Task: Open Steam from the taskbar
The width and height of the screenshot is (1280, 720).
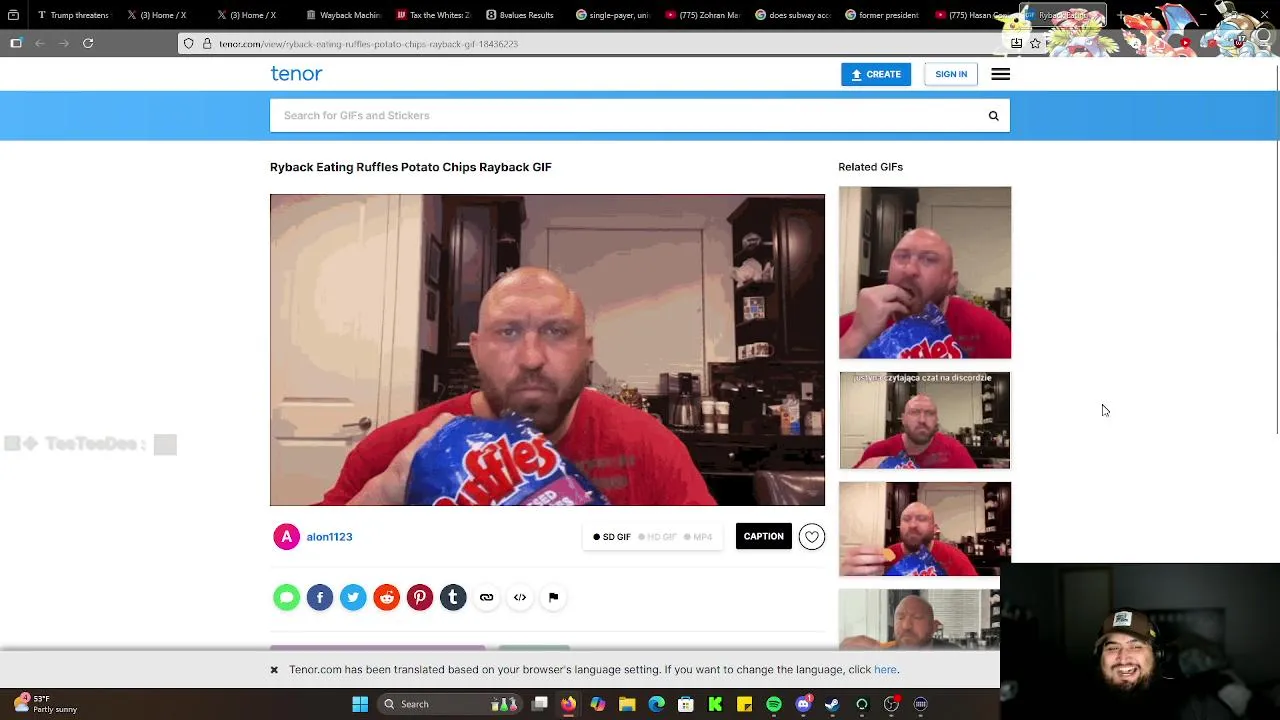Action: (x=832, y=704)
